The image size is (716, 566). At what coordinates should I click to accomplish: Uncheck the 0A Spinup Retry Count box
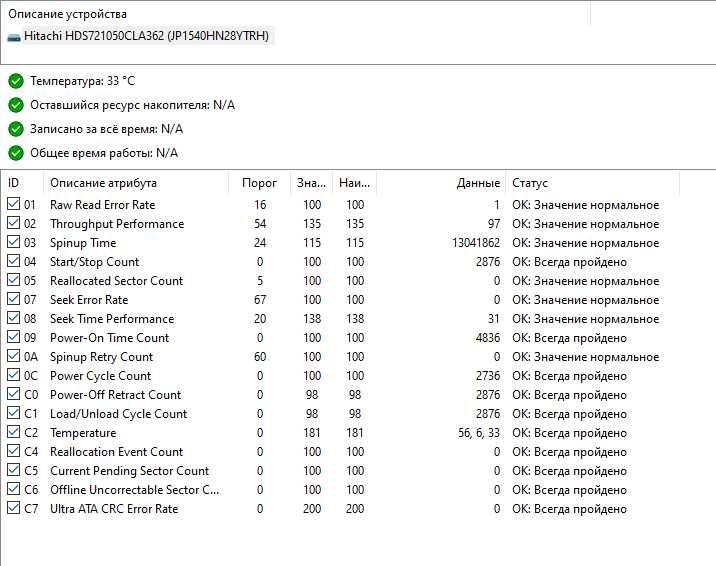pyautogui.click(x=13, y=356)
